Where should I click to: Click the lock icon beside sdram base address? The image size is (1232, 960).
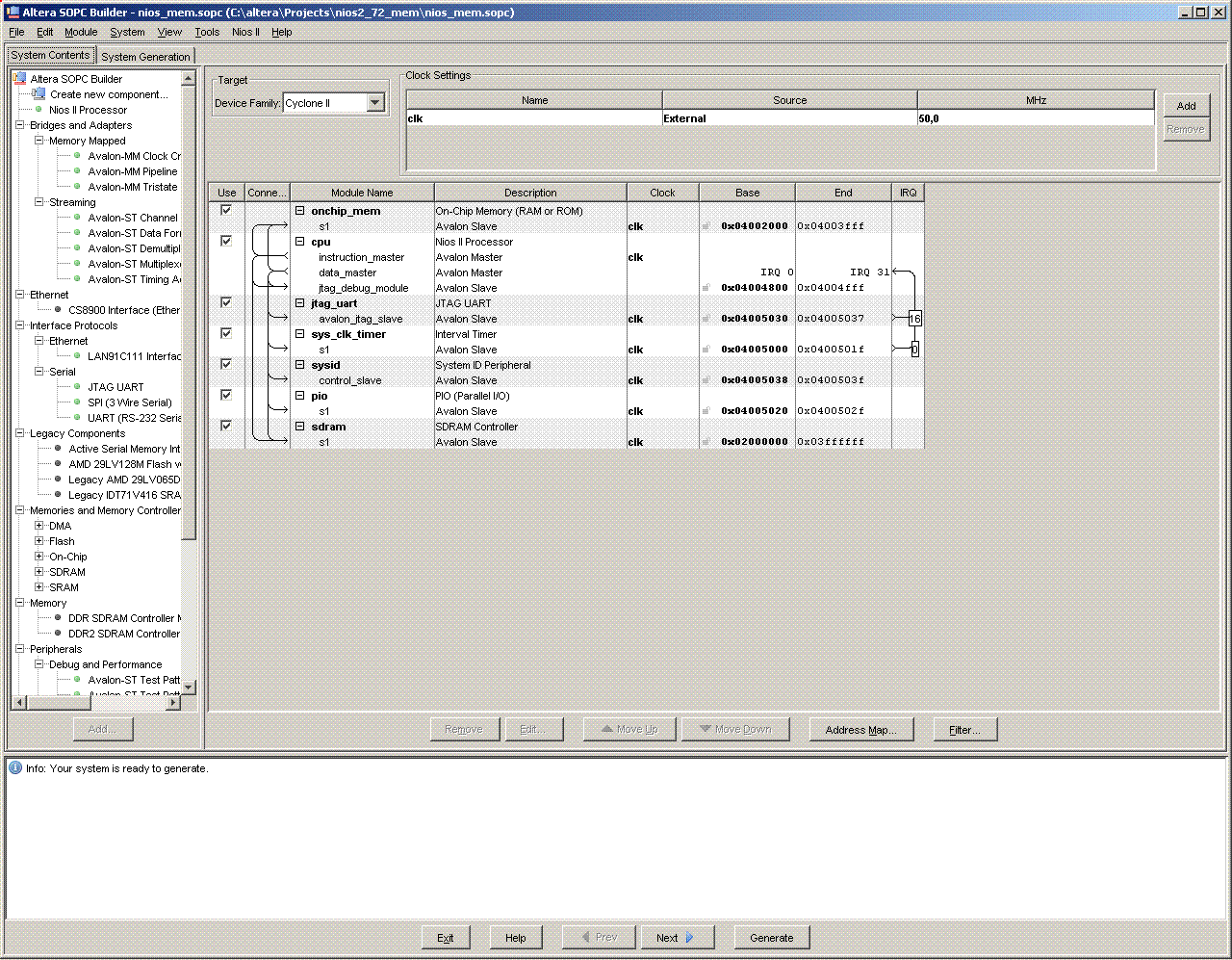pos(706,442)
